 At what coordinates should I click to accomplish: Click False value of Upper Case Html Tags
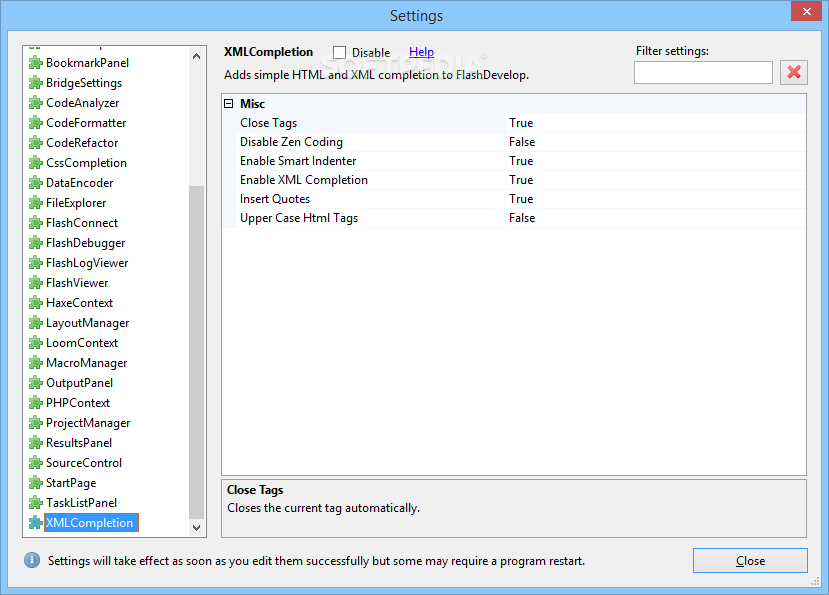[522, 218]
